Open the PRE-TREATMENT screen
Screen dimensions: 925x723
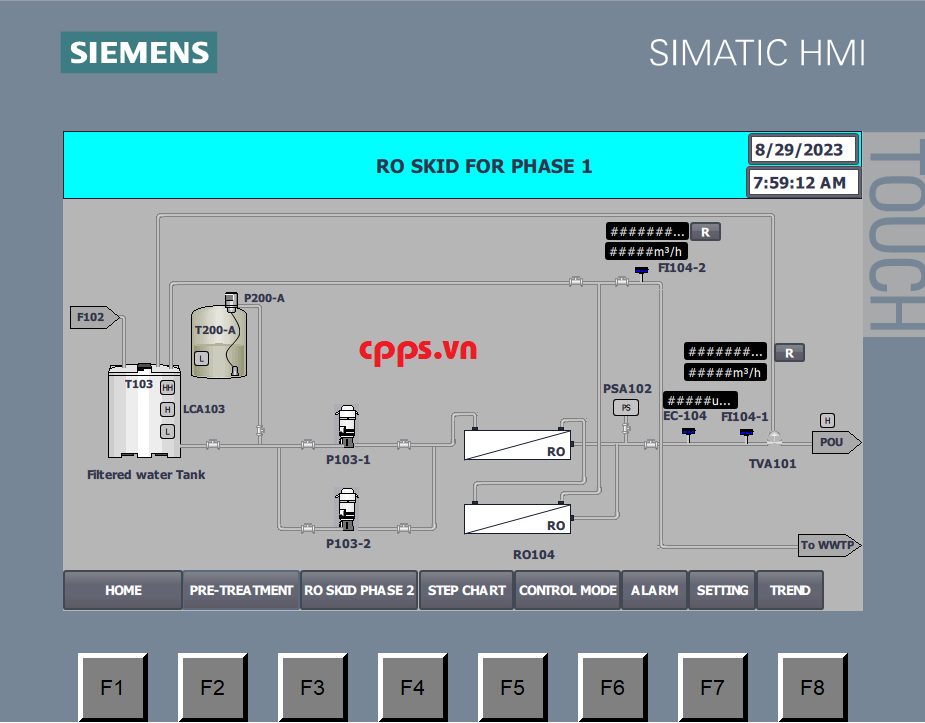[241, 590]
